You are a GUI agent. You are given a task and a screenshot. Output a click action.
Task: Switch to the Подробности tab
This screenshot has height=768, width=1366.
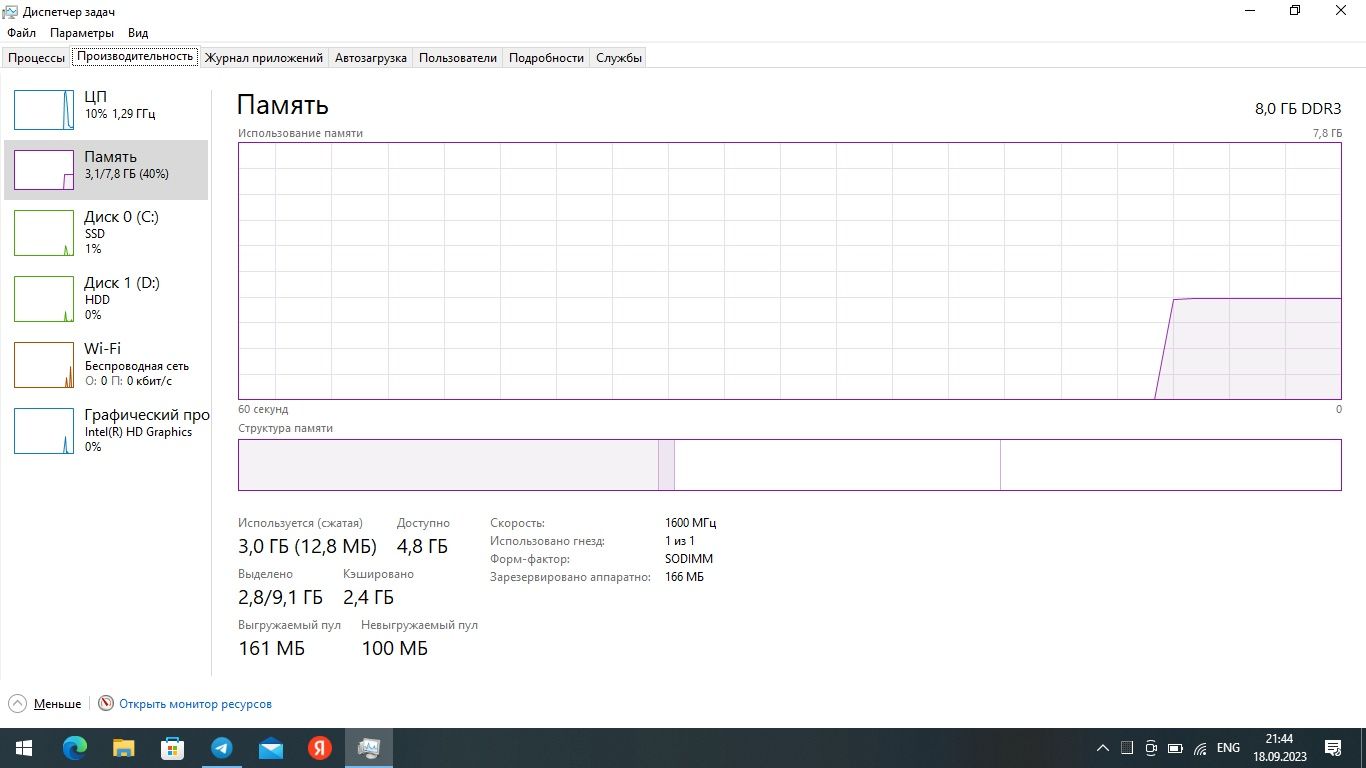tap(546, 58)
